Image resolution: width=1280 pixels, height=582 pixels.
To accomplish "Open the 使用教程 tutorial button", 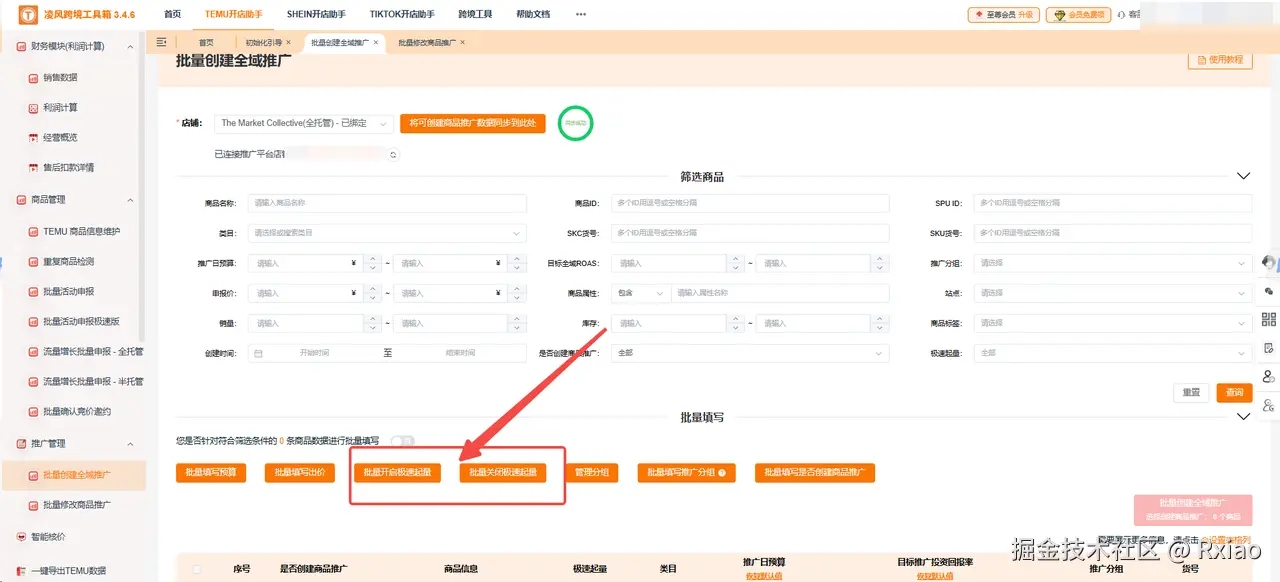I will pyautogui.click(x=1220, y=60).
